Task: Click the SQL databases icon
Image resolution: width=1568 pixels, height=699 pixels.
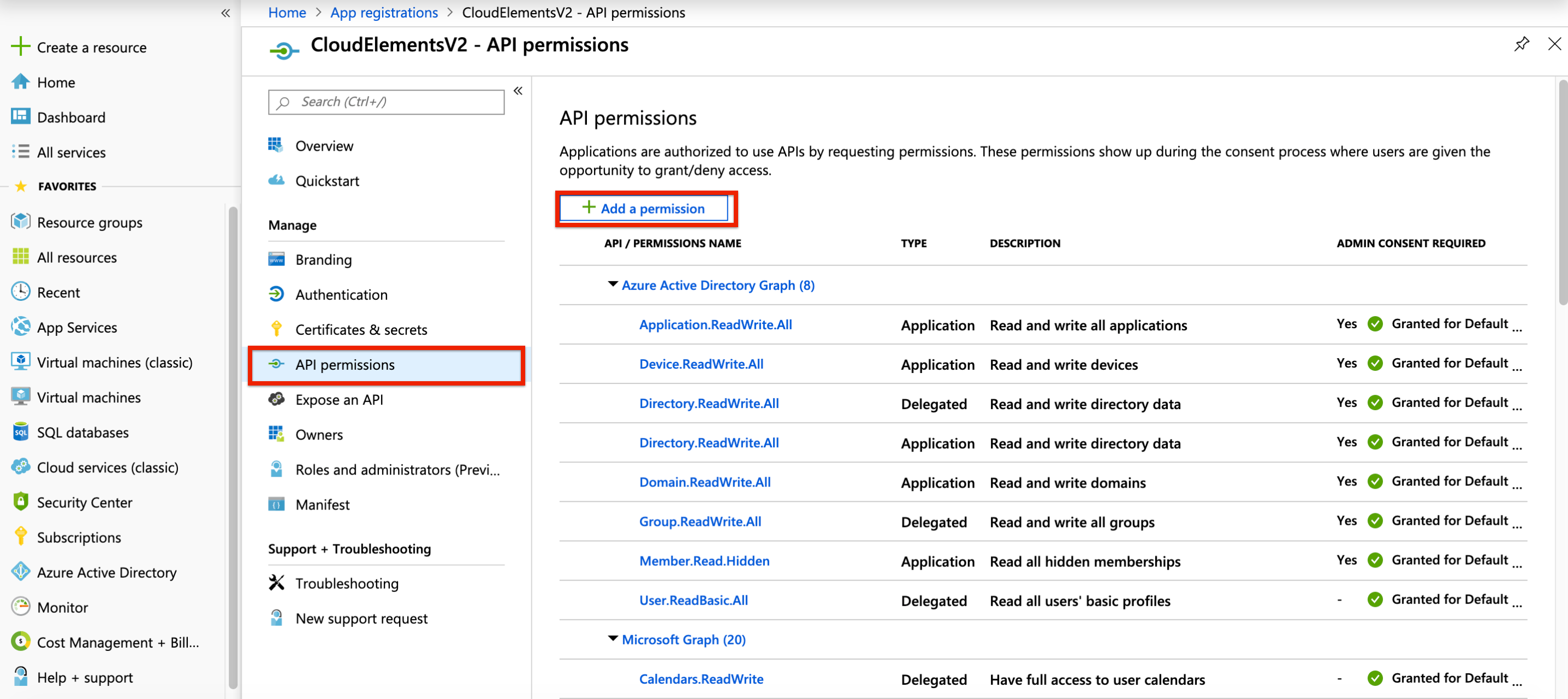Action: tap(21, 432)
